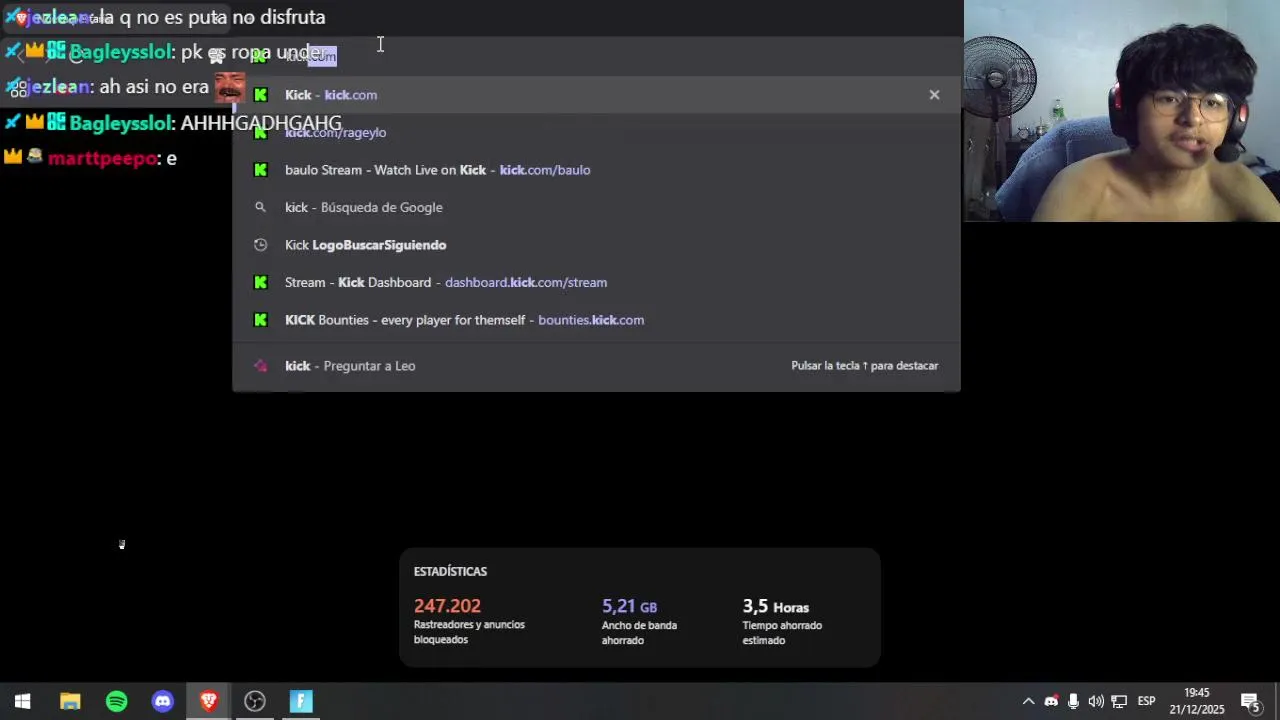Open Discord tray icon with notification
Image resolution: width=1280 pixels, height=720 pixels.
tap(1051, 701)
